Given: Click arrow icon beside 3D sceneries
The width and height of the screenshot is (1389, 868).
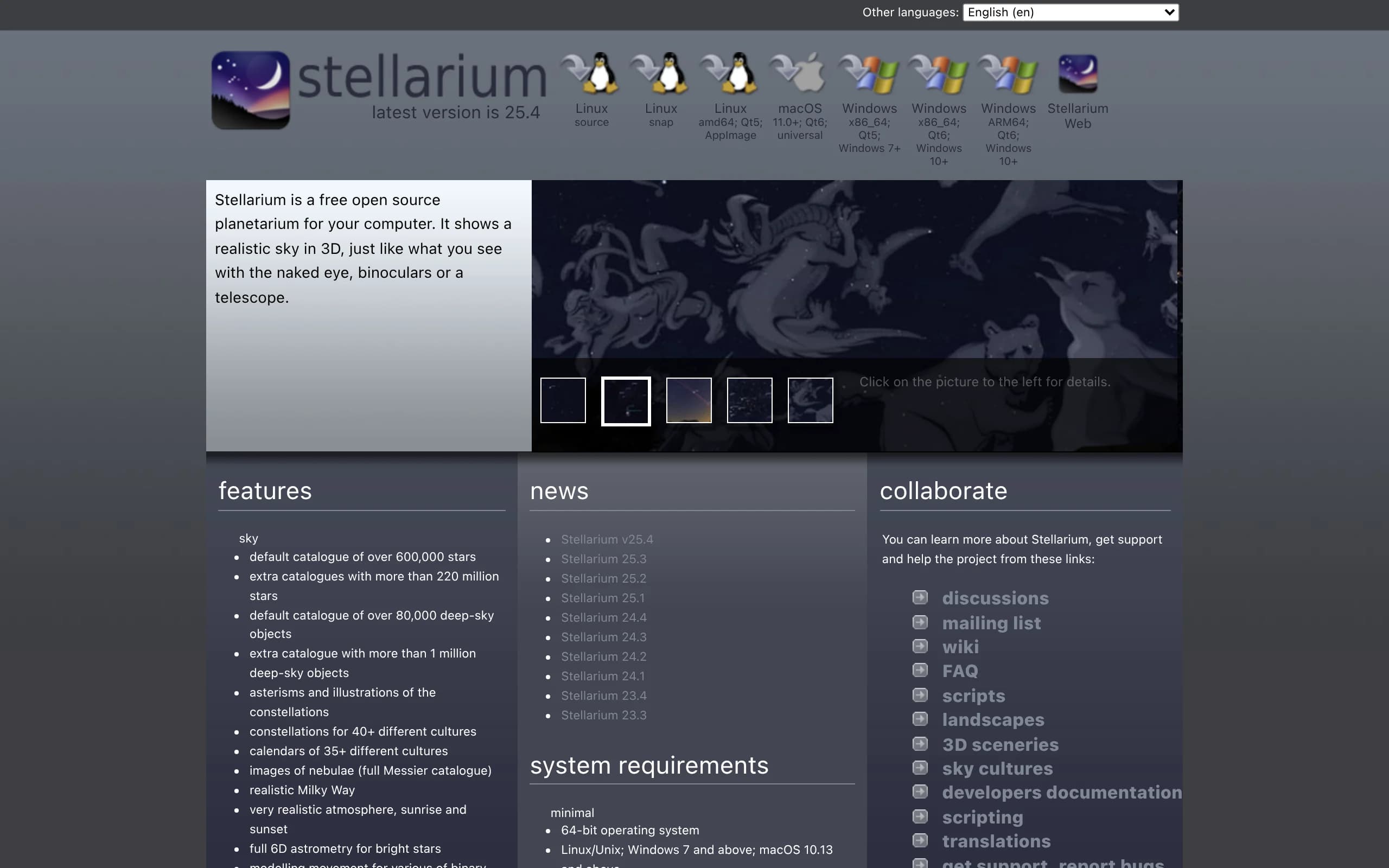Looking at the screenshot, I should coord(920,744).
